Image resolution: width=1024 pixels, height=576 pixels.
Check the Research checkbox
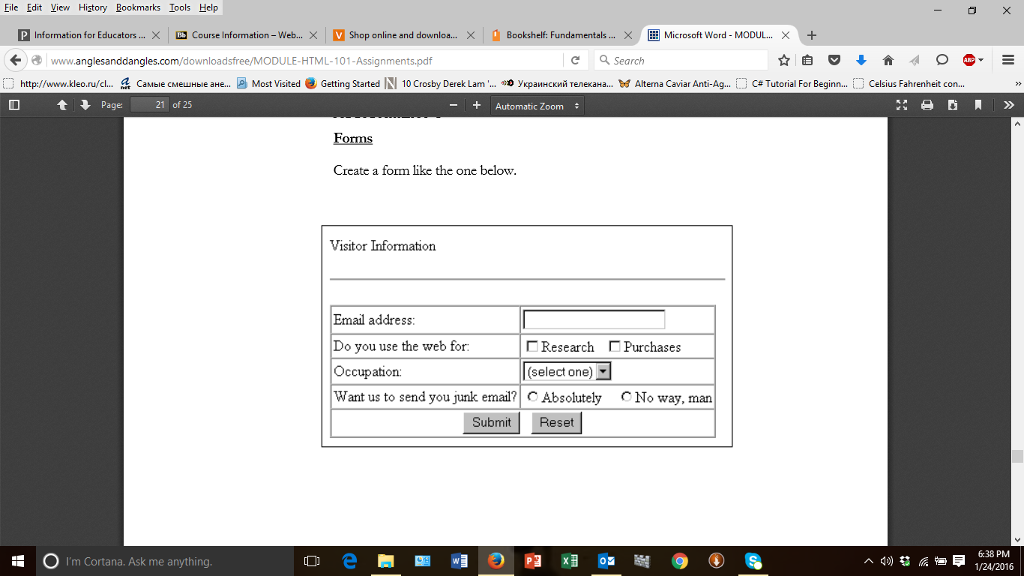point(532,346)
